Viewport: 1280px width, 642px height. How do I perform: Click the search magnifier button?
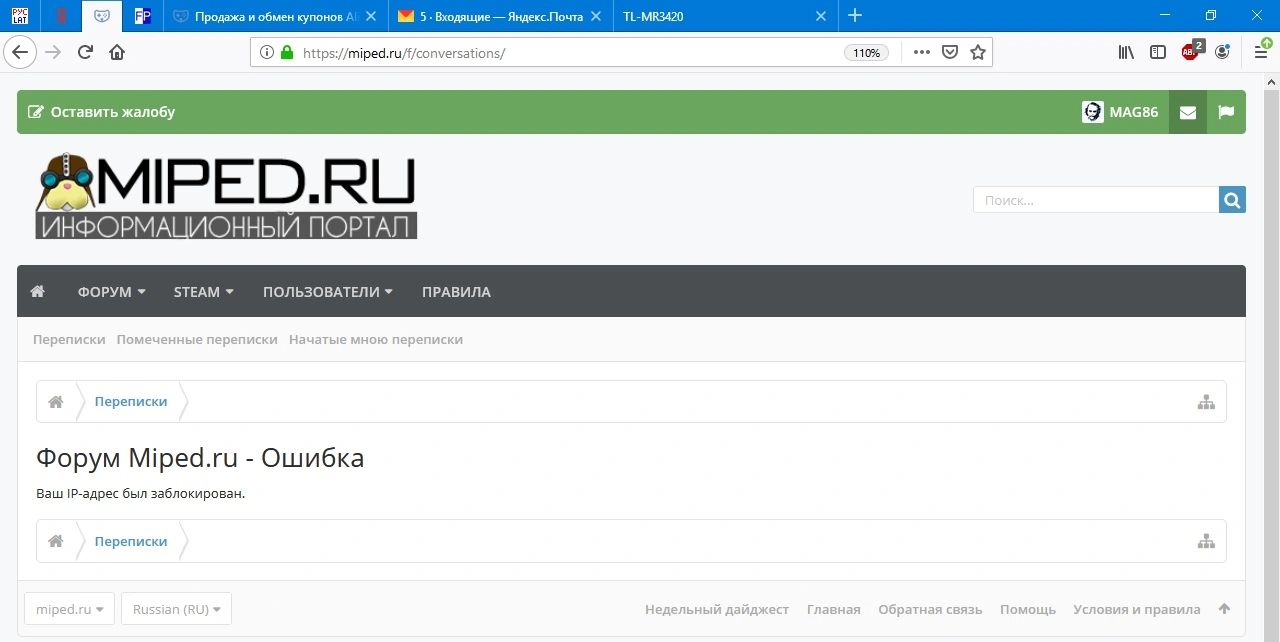1232,200
